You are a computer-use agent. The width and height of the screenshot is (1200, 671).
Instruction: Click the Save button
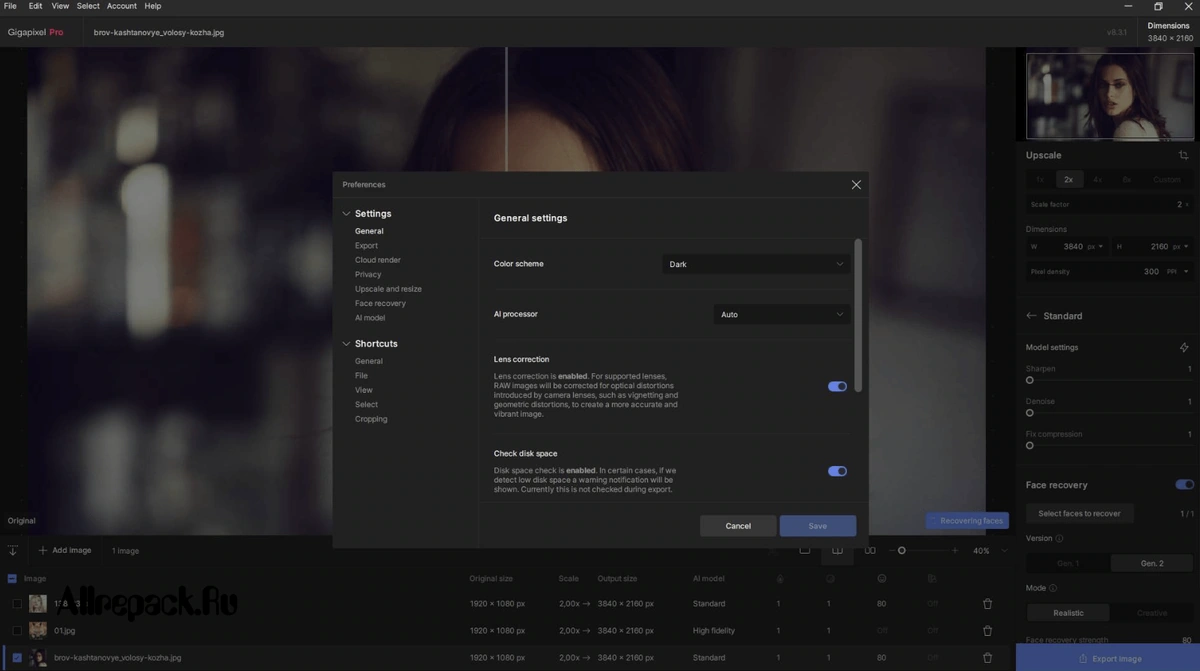click(x=818, y=526)
